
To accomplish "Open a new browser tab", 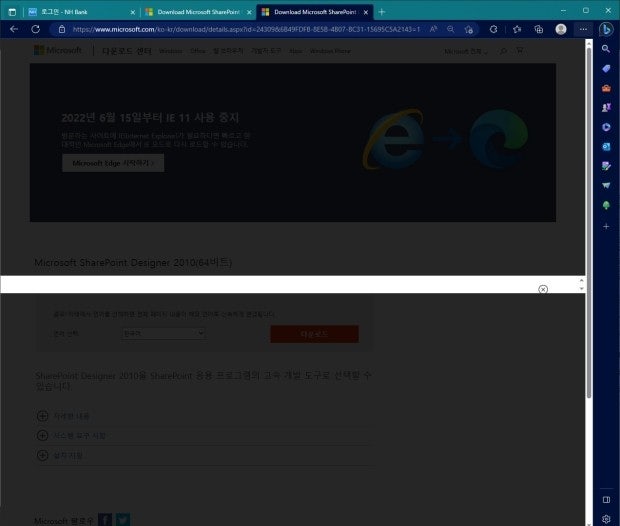I will 382,12.
